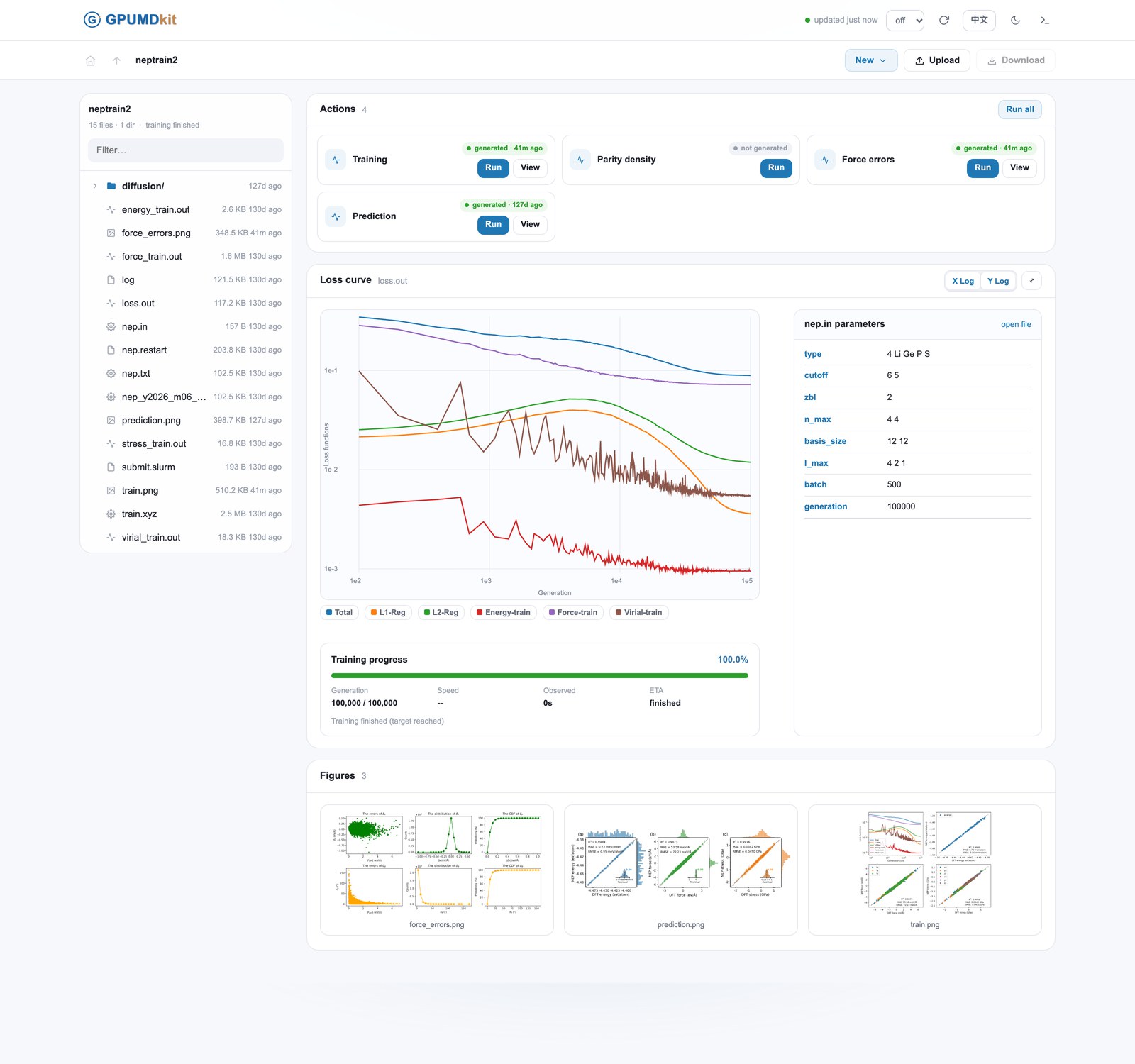View the Force errors output
The width and height of the screenshot is (1135, 1064).
pyautogui.click(x=1019, y=167)
